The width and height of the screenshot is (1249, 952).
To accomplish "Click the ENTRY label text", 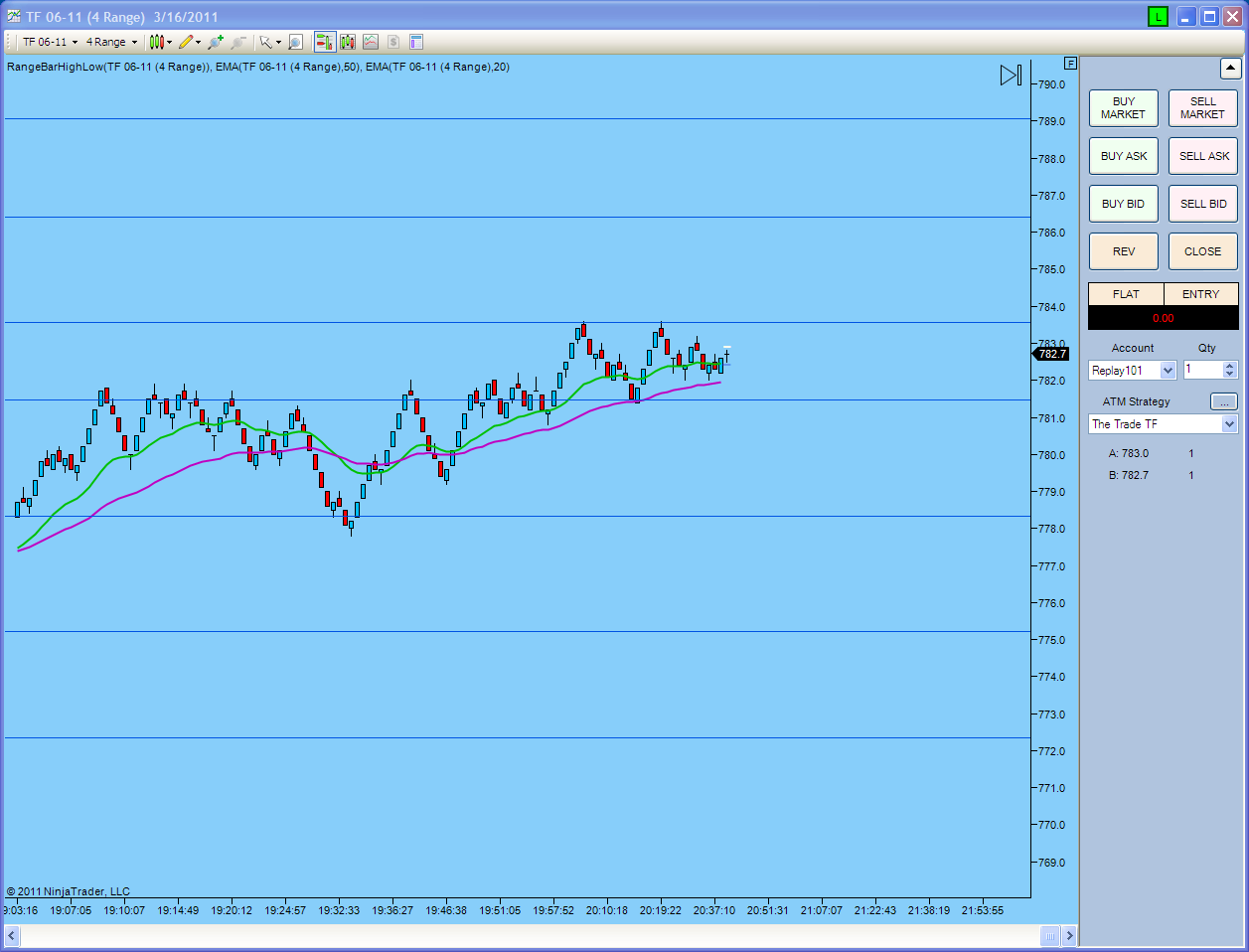I will 1200,294.
